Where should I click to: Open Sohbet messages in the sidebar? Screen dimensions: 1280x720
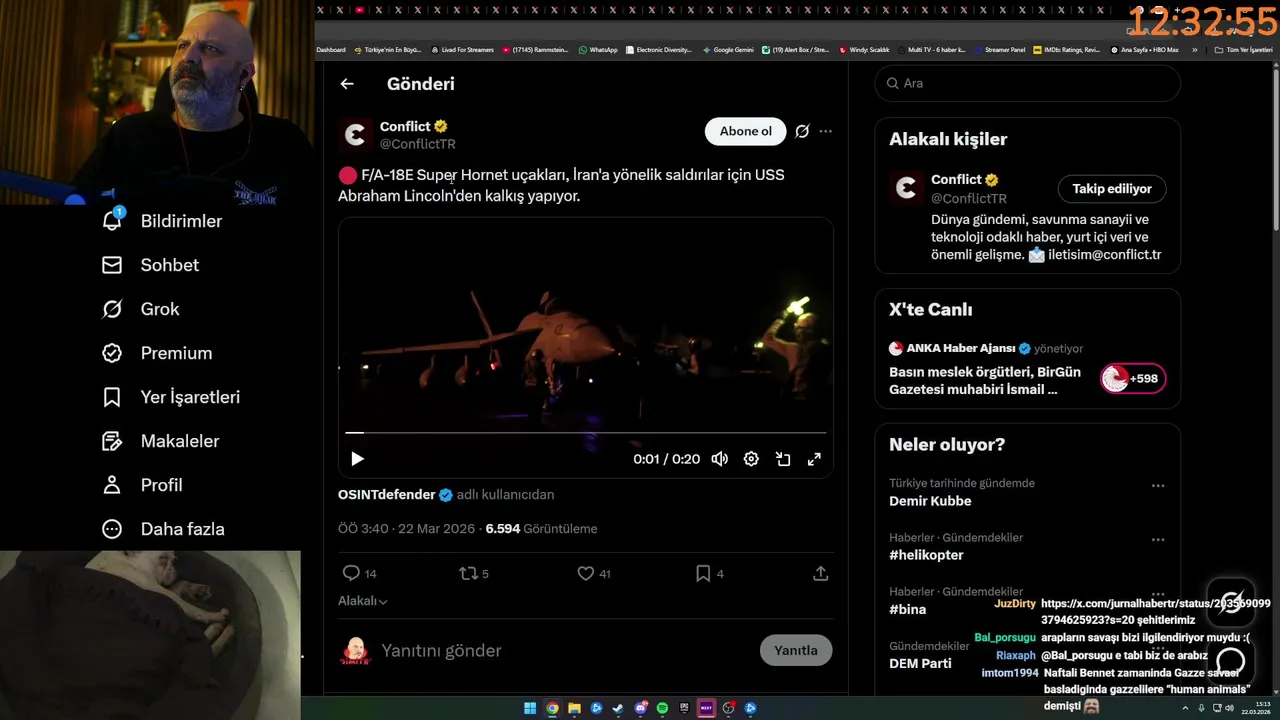[150, 265]
